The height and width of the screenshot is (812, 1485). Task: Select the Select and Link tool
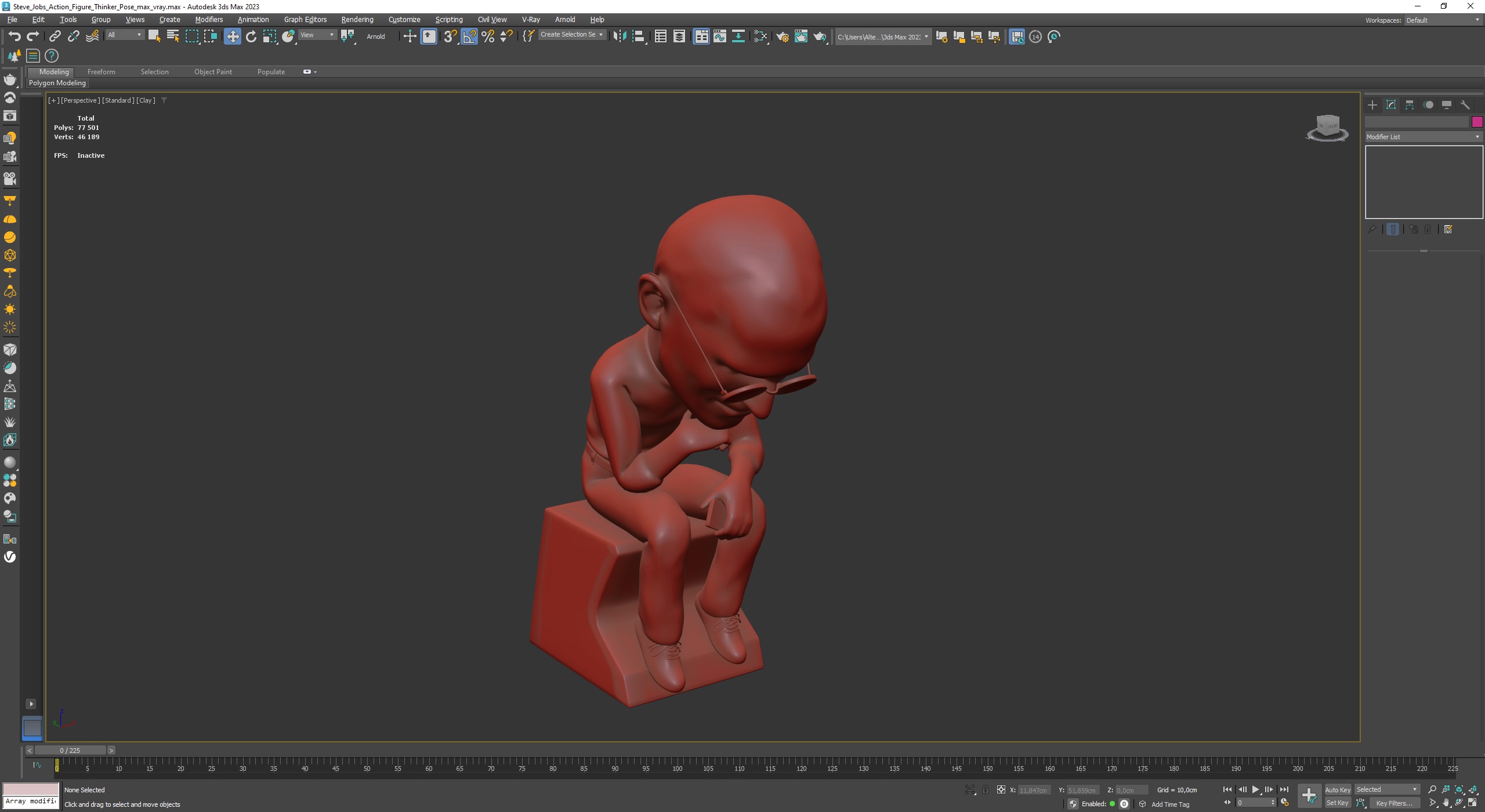(x=55, y=37)
